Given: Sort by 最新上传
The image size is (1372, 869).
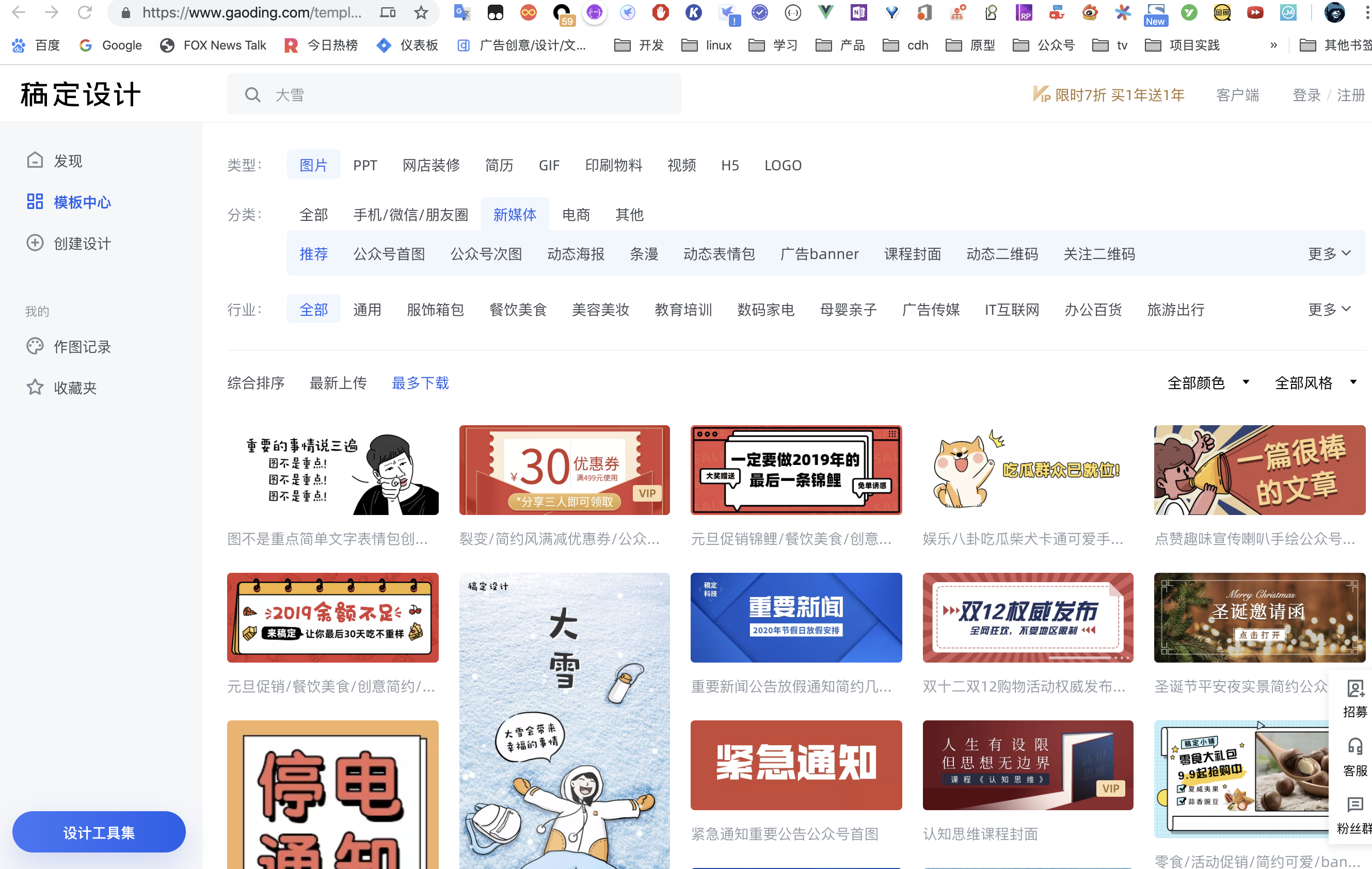Looking at the screenshot, I should 338,383.
